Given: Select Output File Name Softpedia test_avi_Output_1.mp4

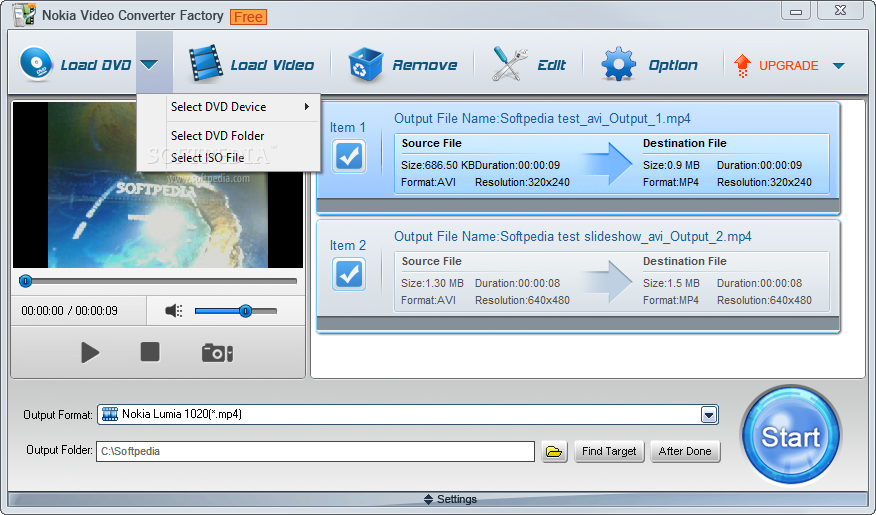Looking at the screenshot, I should pos(542,118).
